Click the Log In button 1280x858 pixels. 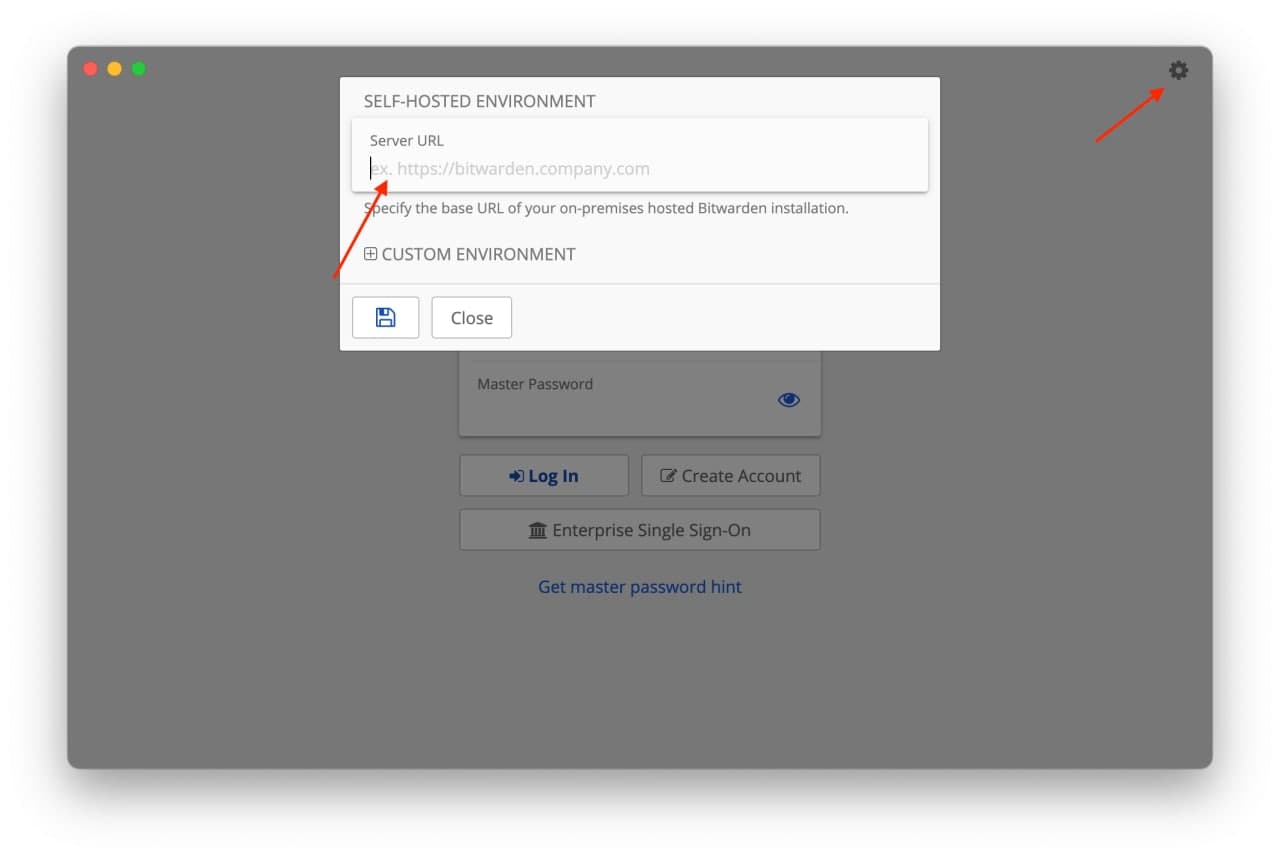tap(544, 476)
